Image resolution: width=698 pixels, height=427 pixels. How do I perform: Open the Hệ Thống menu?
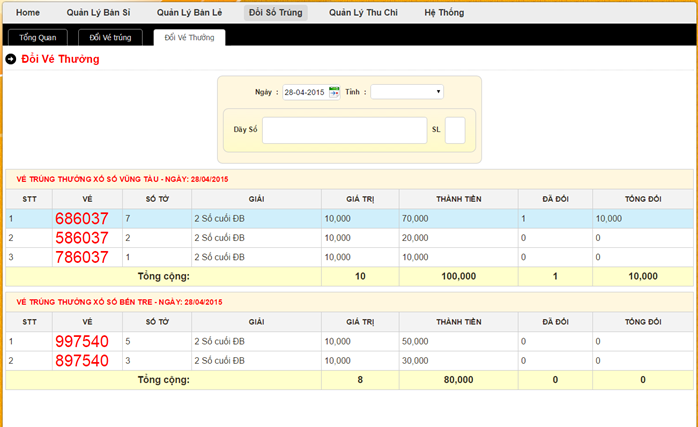click(x=445, y=12)
